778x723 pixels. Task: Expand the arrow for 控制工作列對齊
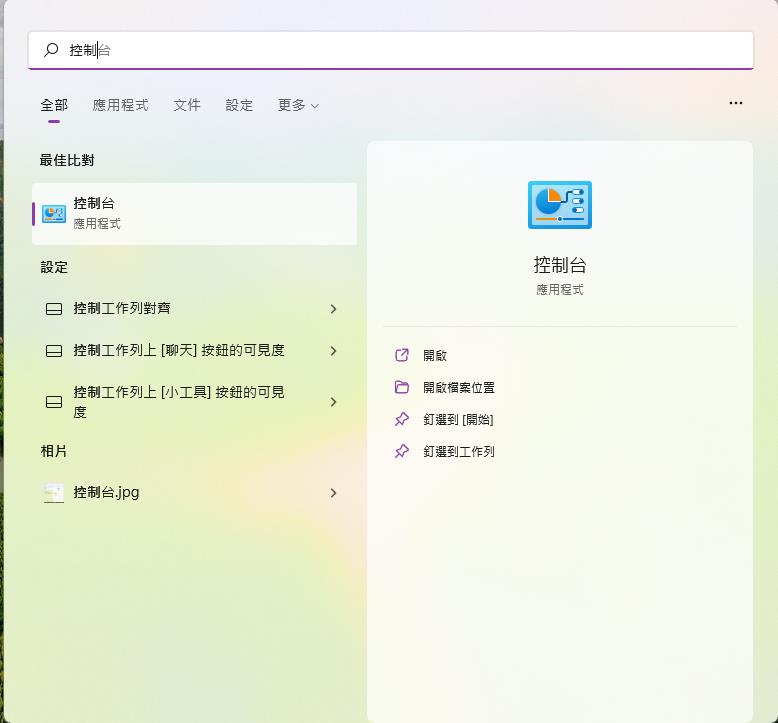(x=333, y=309)
